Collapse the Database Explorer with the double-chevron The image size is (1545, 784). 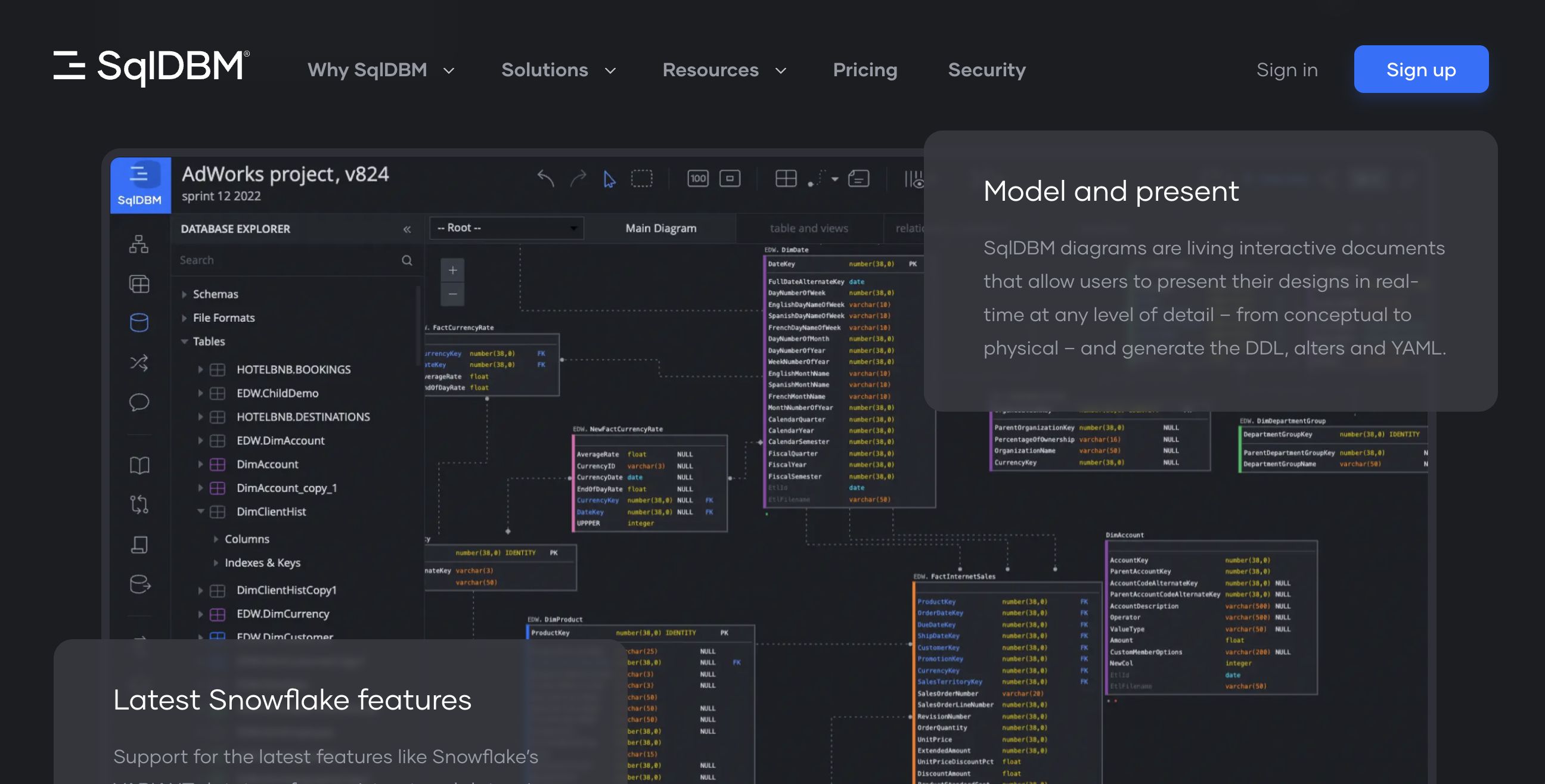pos(407,228)
